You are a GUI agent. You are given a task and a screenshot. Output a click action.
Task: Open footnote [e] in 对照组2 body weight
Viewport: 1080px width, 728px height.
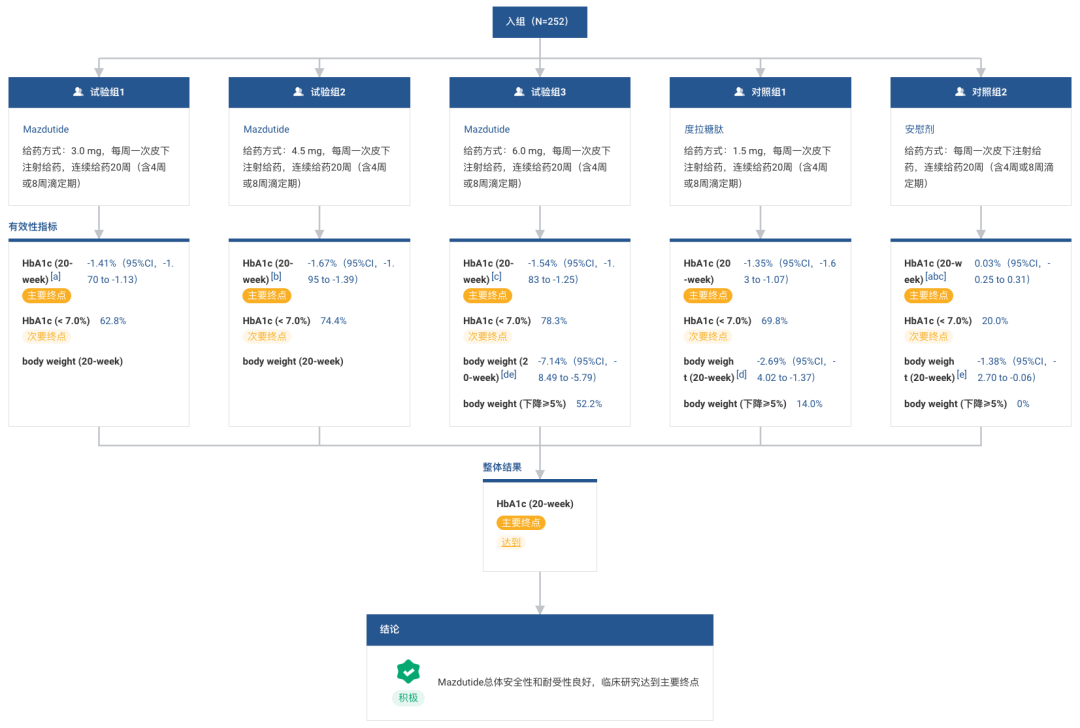point(962,374)
